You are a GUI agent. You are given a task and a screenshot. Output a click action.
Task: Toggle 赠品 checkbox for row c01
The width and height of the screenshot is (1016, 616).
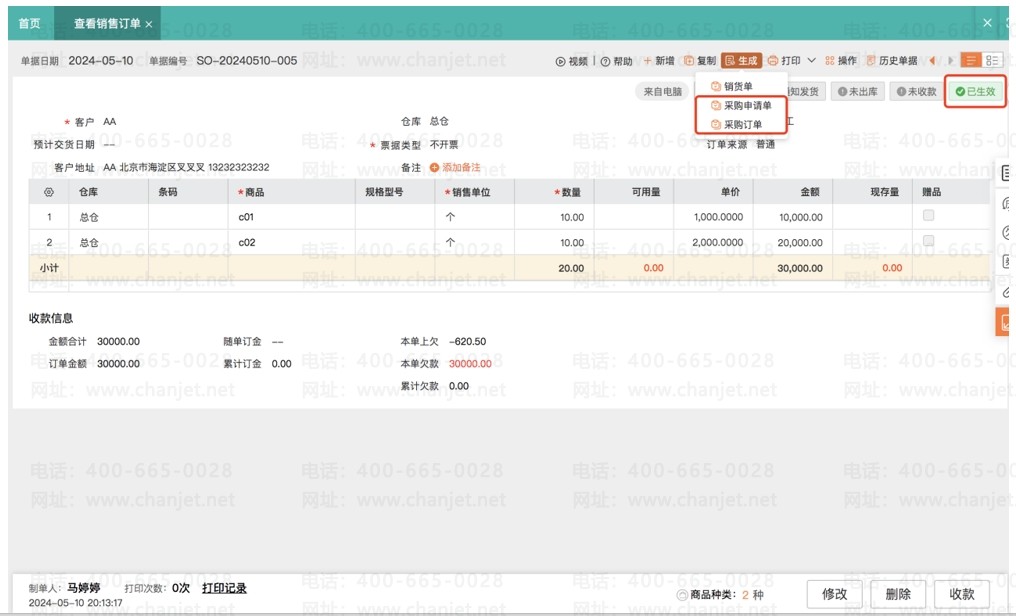tap(929, 216)
